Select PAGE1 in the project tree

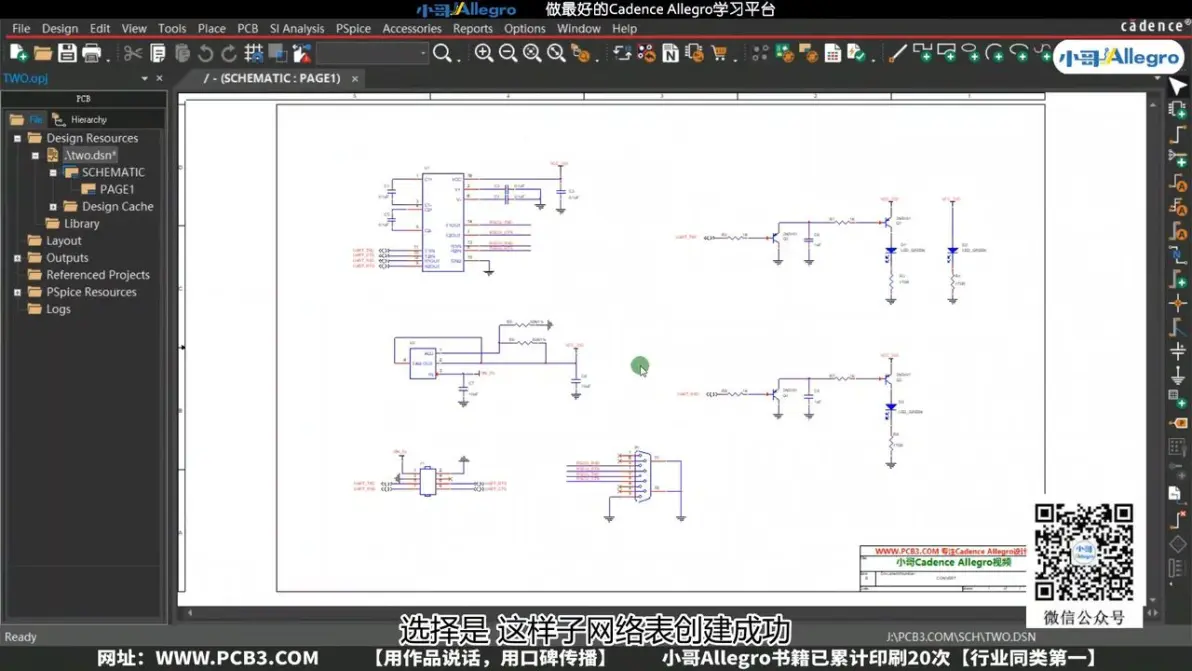tap(116, 189)
